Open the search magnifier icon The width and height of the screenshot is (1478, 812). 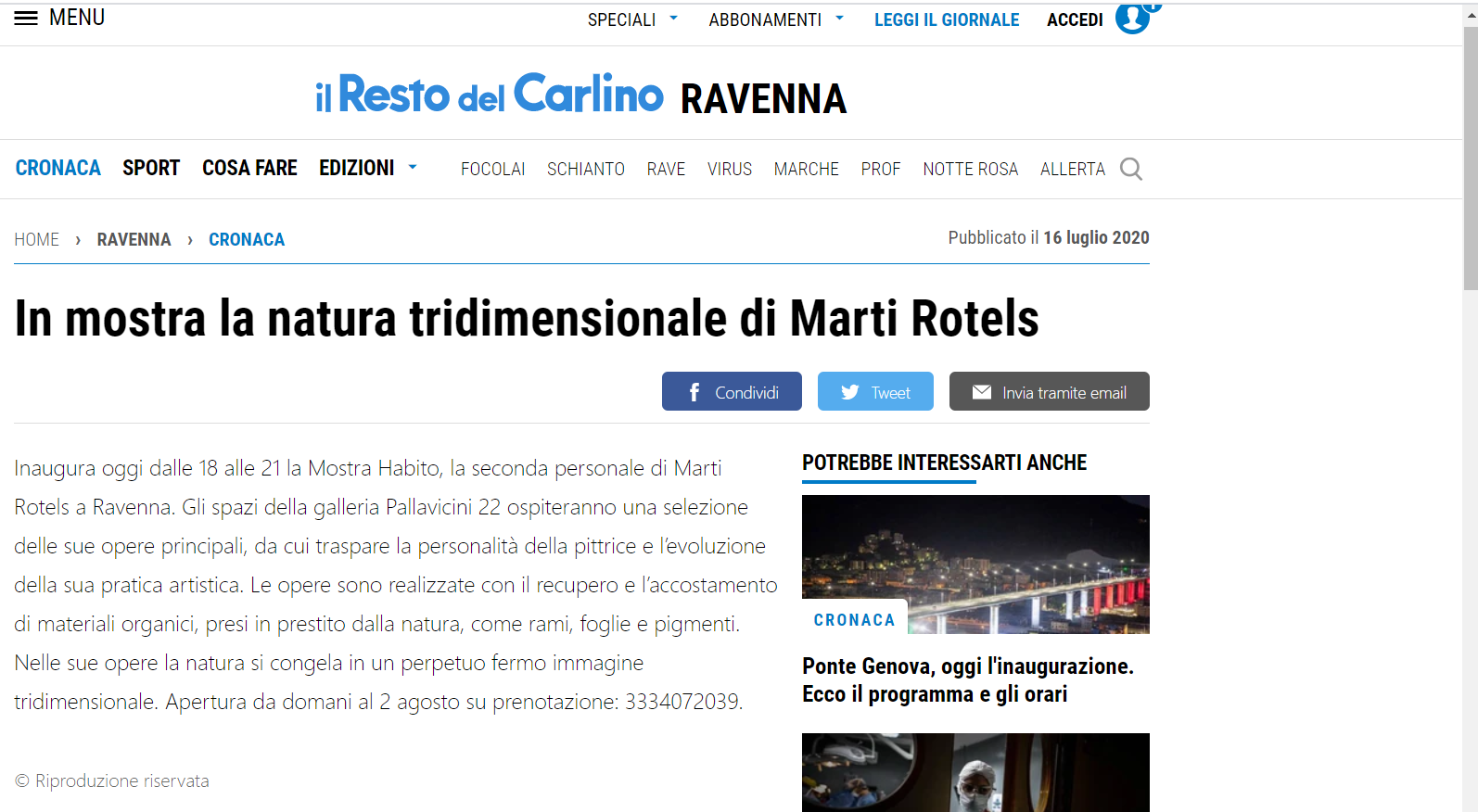coord(1130,169)
